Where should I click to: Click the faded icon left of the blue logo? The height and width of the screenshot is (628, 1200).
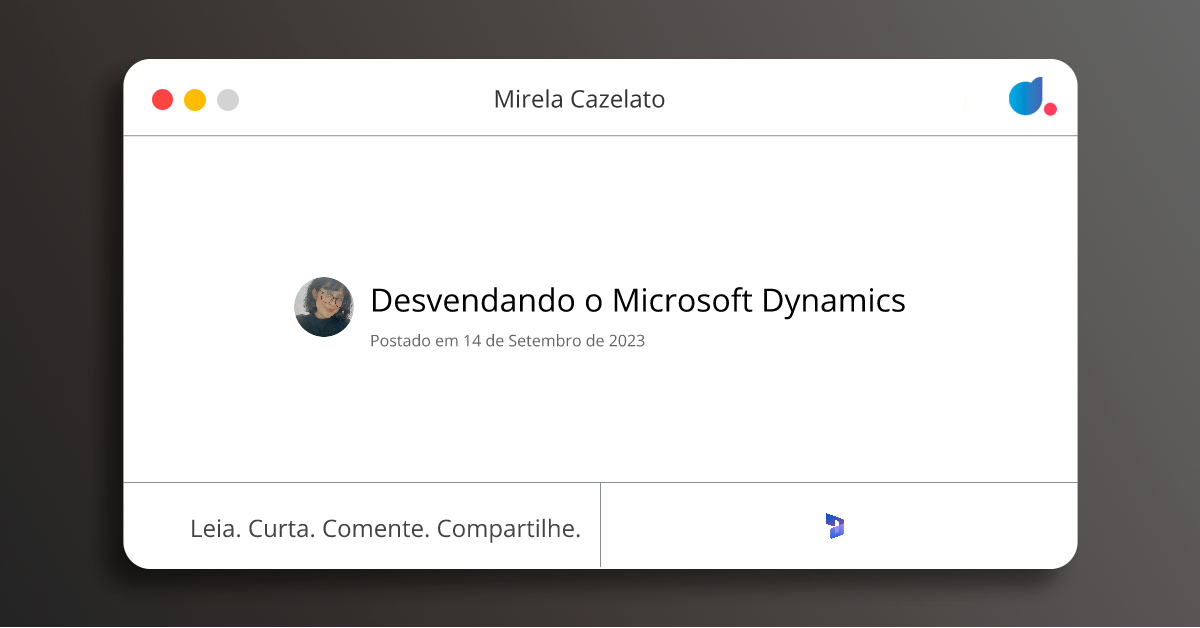pos(966,103)
